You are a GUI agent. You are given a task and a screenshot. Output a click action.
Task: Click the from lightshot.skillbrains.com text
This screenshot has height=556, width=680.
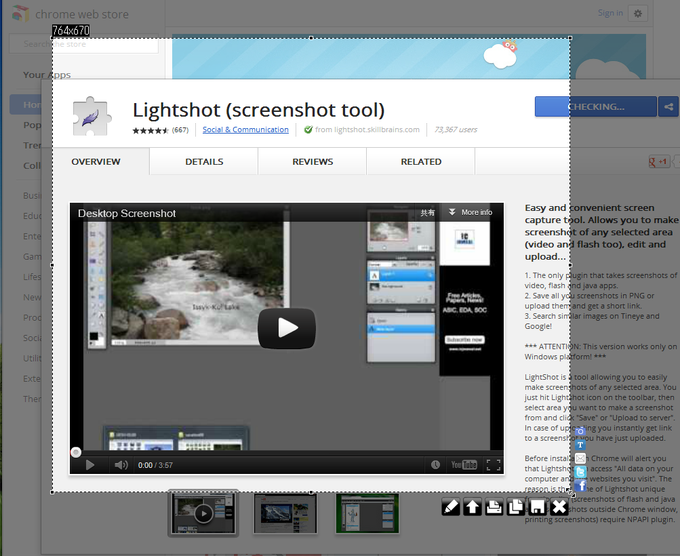click(x=367, y=130)
